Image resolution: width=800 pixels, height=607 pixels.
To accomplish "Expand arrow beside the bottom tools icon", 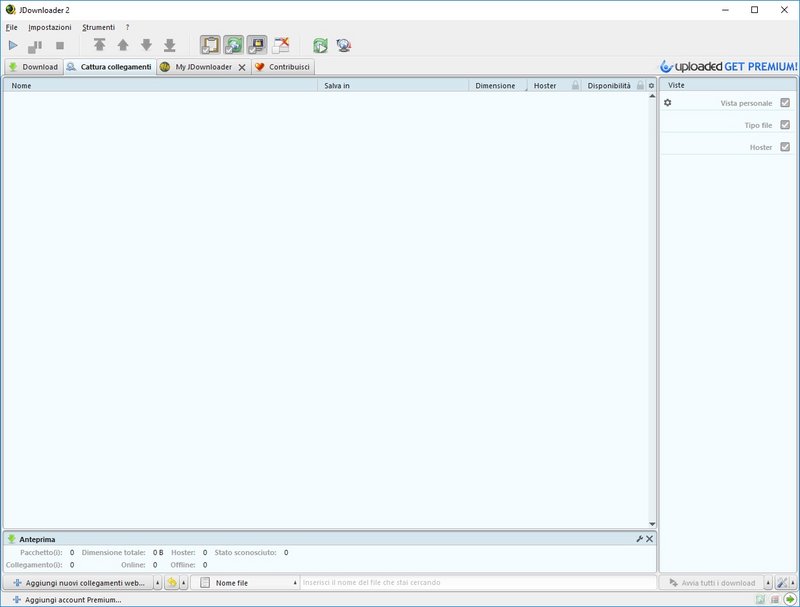I will [793, 583].
